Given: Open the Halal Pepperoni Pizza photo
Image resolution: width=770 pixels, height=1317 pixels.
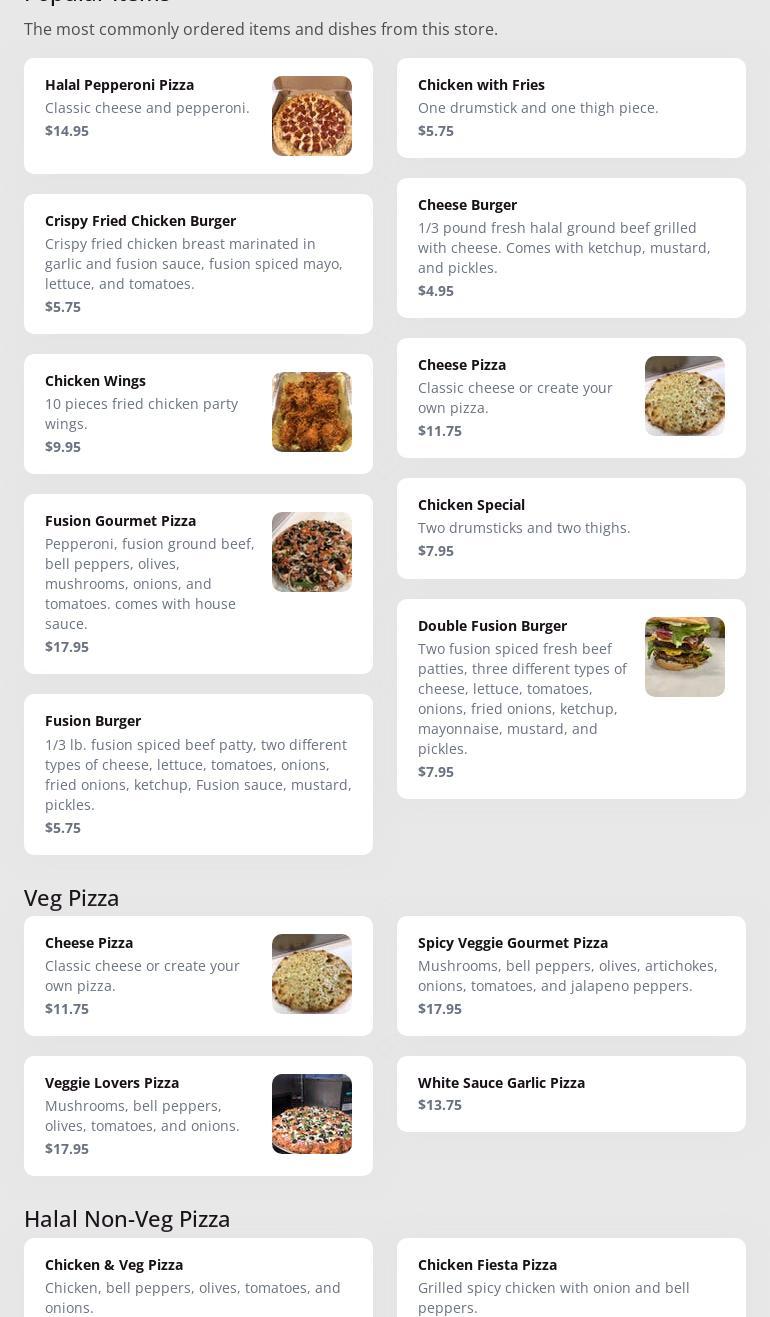Looking at the screenshot, I should [x=312, y=116].
